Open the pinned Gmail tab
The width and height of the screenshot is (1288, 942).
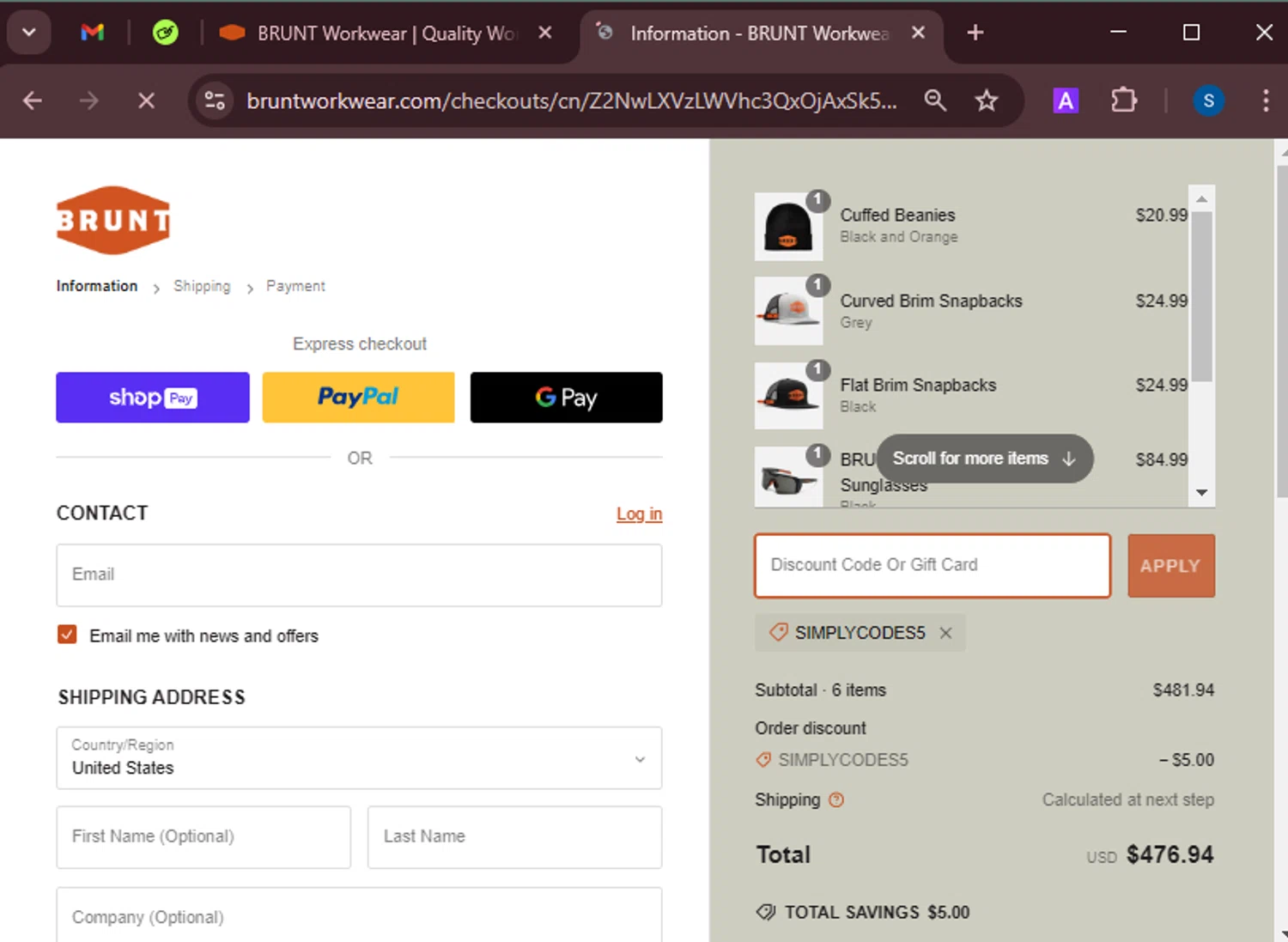93,33
